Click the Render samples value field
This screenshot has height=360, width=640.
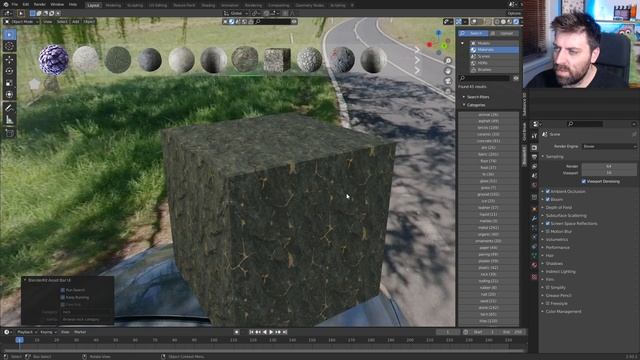tap(609, 166)
